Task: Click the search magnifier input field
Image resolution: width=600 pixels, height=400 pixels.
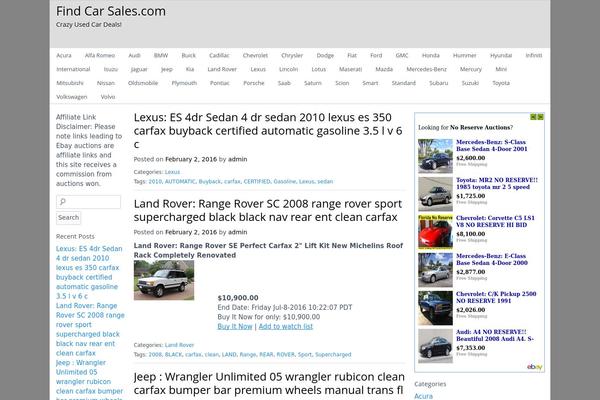Action: 88,202
